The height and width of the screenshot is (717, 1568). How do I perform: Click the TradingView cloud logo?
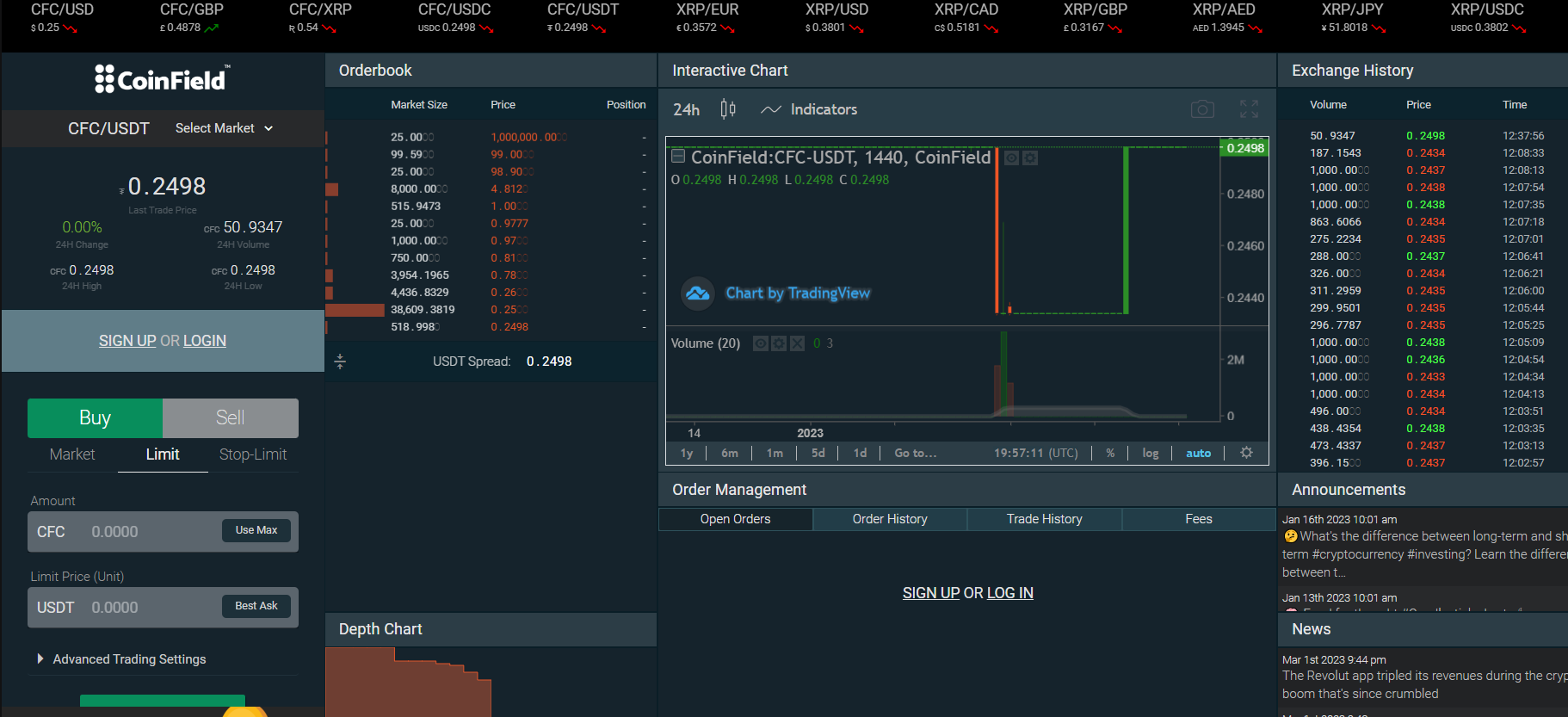click(698, 294)
